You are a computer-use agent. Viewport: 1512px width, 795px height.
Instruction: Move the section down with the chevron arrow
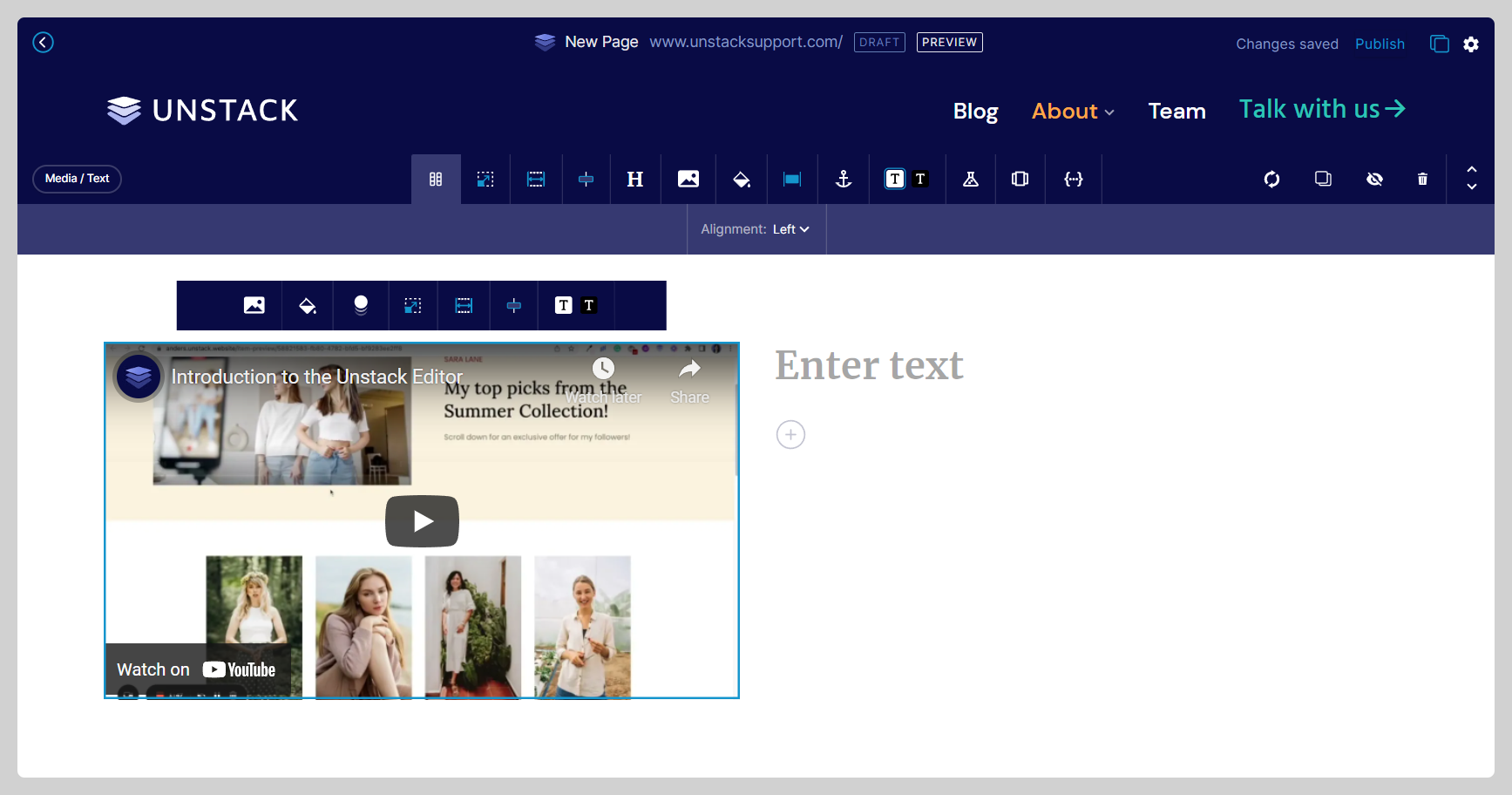1471,187
